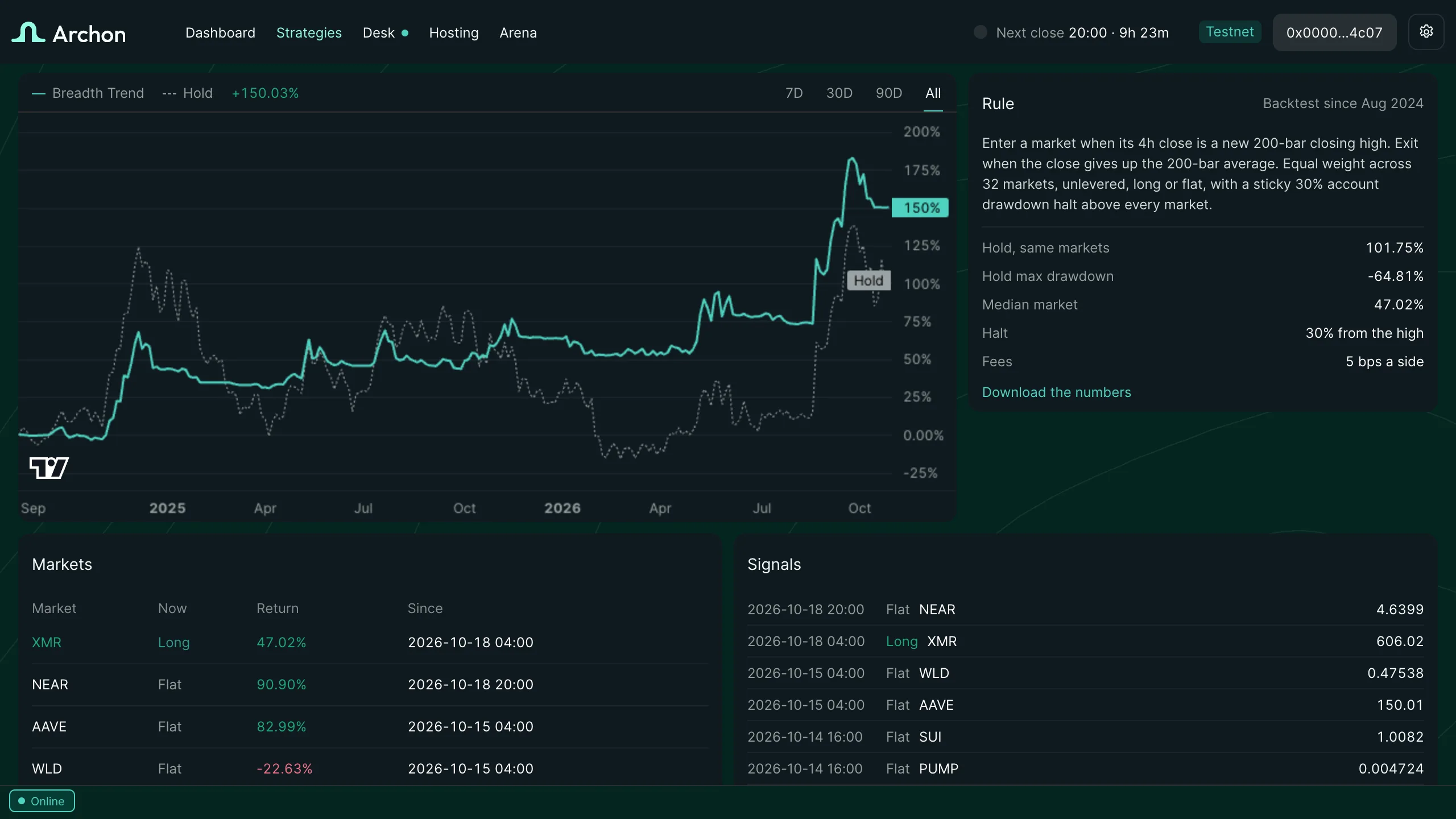1456x819 pixels.
Task: Switch chart range to 30D
Action: coord(839,93)
